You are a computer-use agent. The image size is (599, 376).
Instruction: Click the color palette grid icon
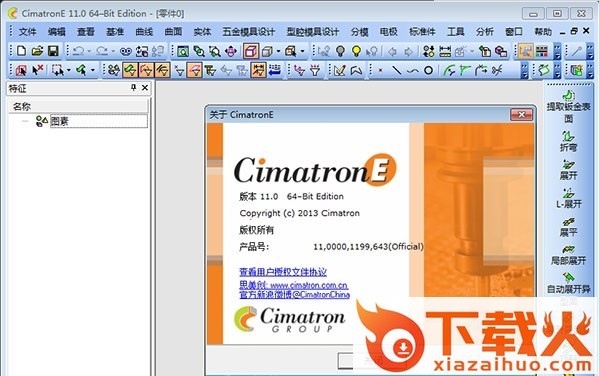542,51
